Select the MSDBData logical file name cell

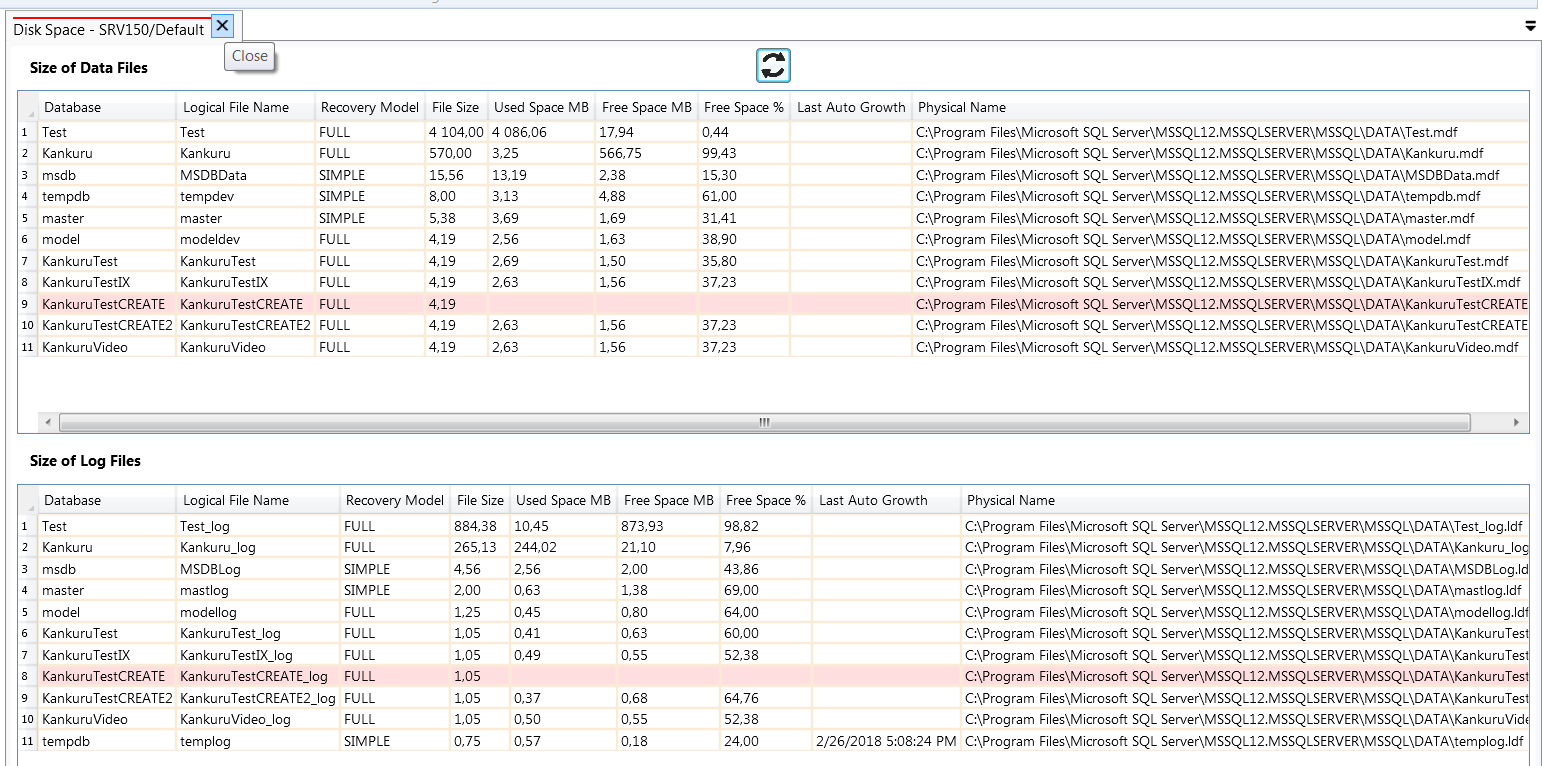click(245, 175)
